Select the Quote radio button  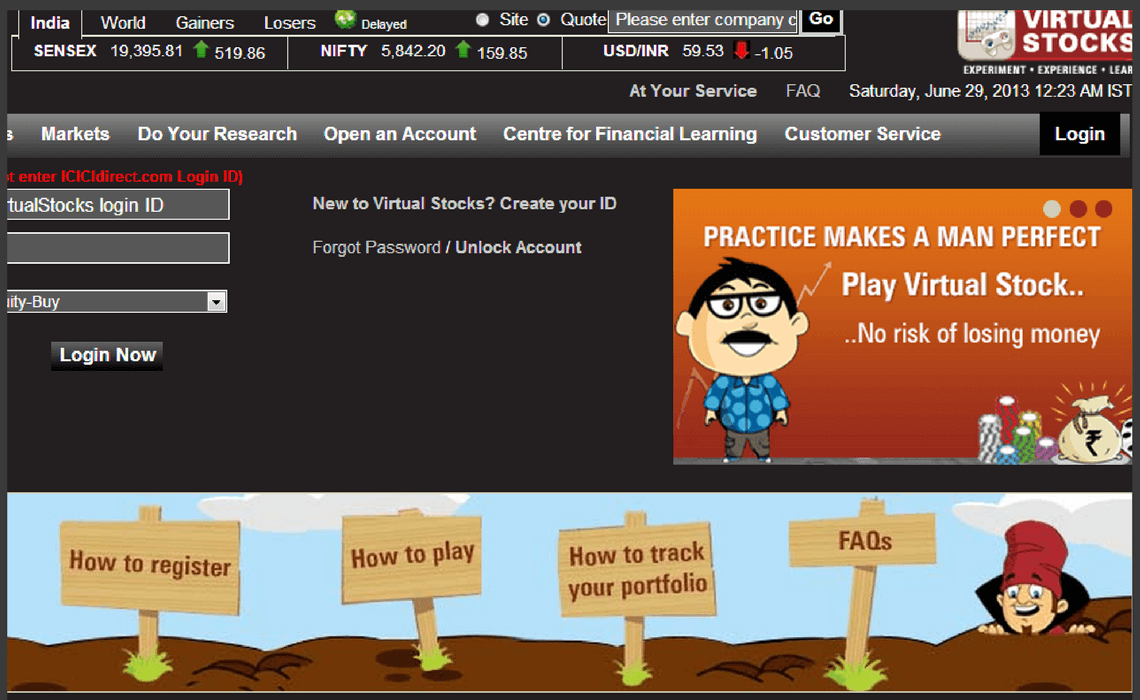[x=543, y=20]
